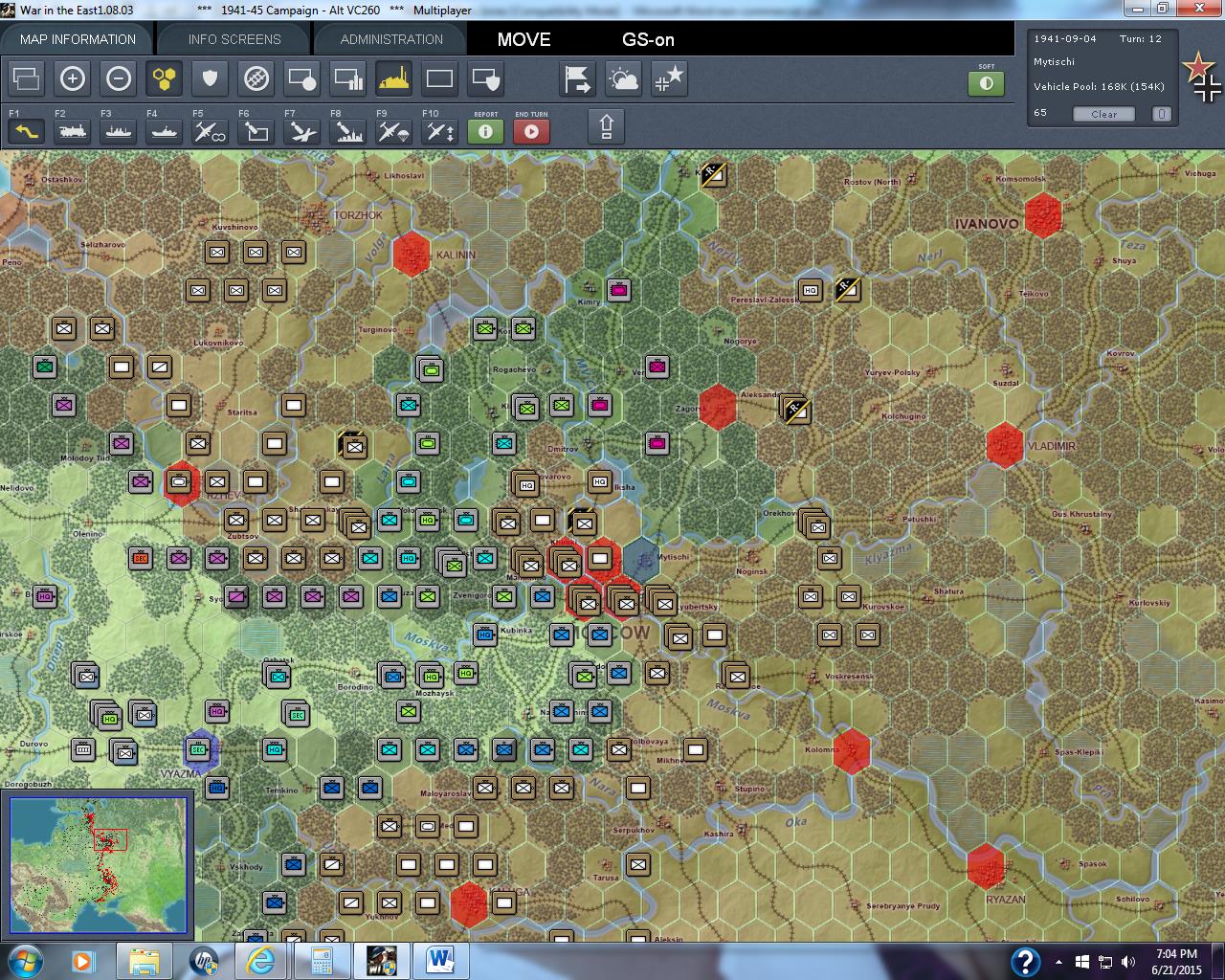Show the weather using the sun-cloud icon
1225x980 pixels.
tap(623, 78)
